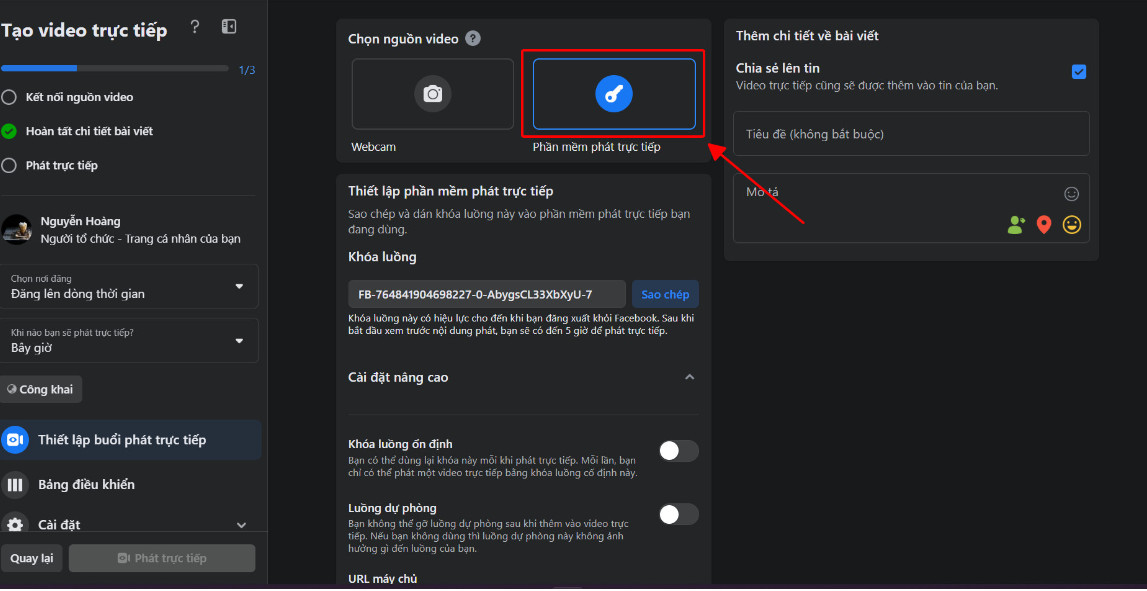Collapse the Cài đặt nâng cao section
The image size is (1147, 591).
tap(689, 377)
